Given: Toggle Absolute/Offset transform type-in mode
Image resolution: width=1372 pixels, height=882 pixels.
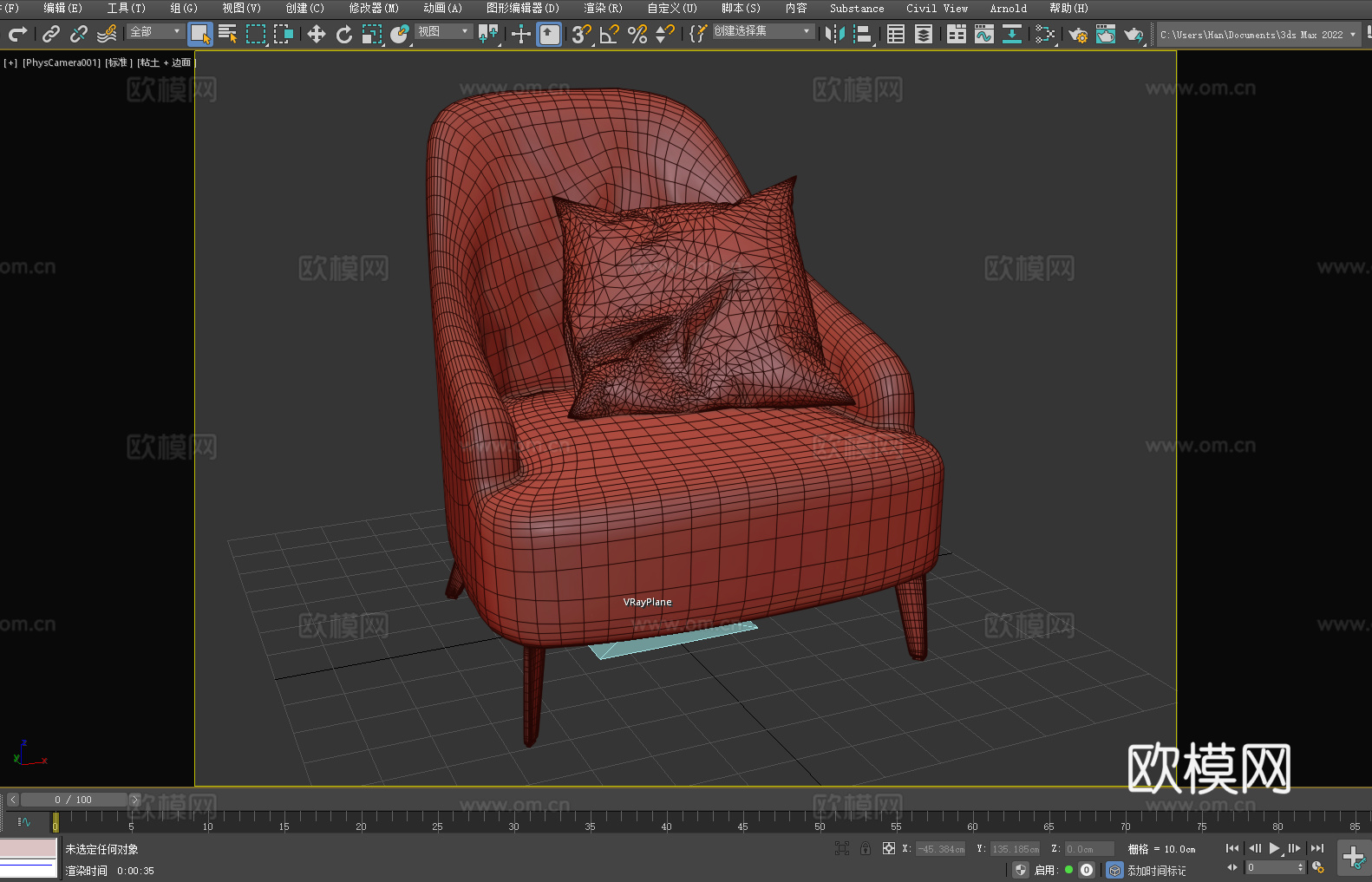Looking at the screenshot, I should click(889, 848).
